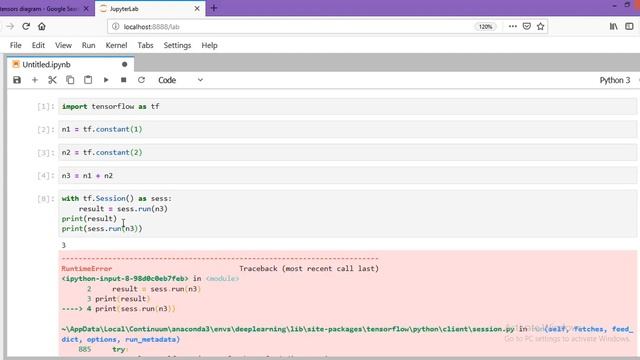Click the RuntimeError text in traceback
Viewport: 640px width, 360px height.
pos(87,269)
